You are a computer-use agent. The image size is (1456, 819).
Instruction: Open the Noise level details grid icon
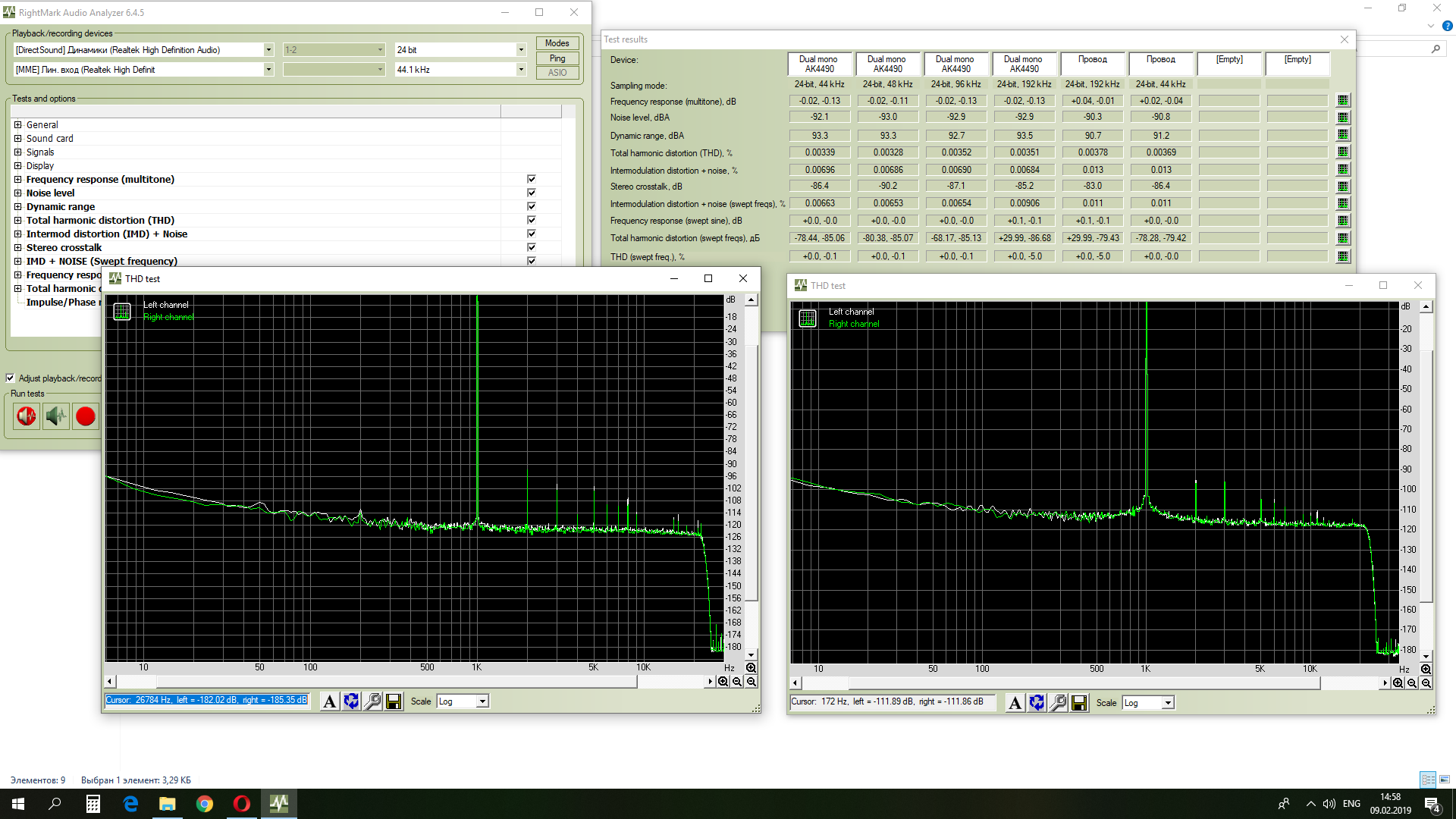[x=1343, y=118]
